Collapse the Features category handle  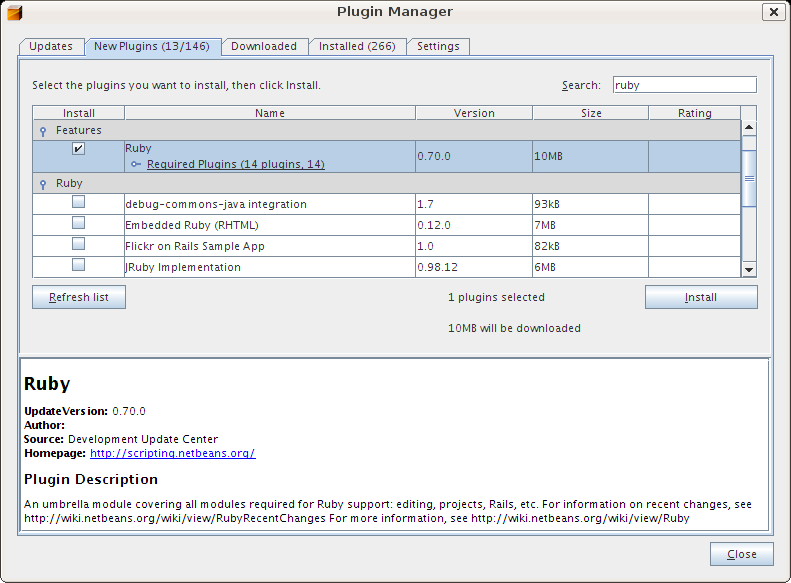(43, 131)
